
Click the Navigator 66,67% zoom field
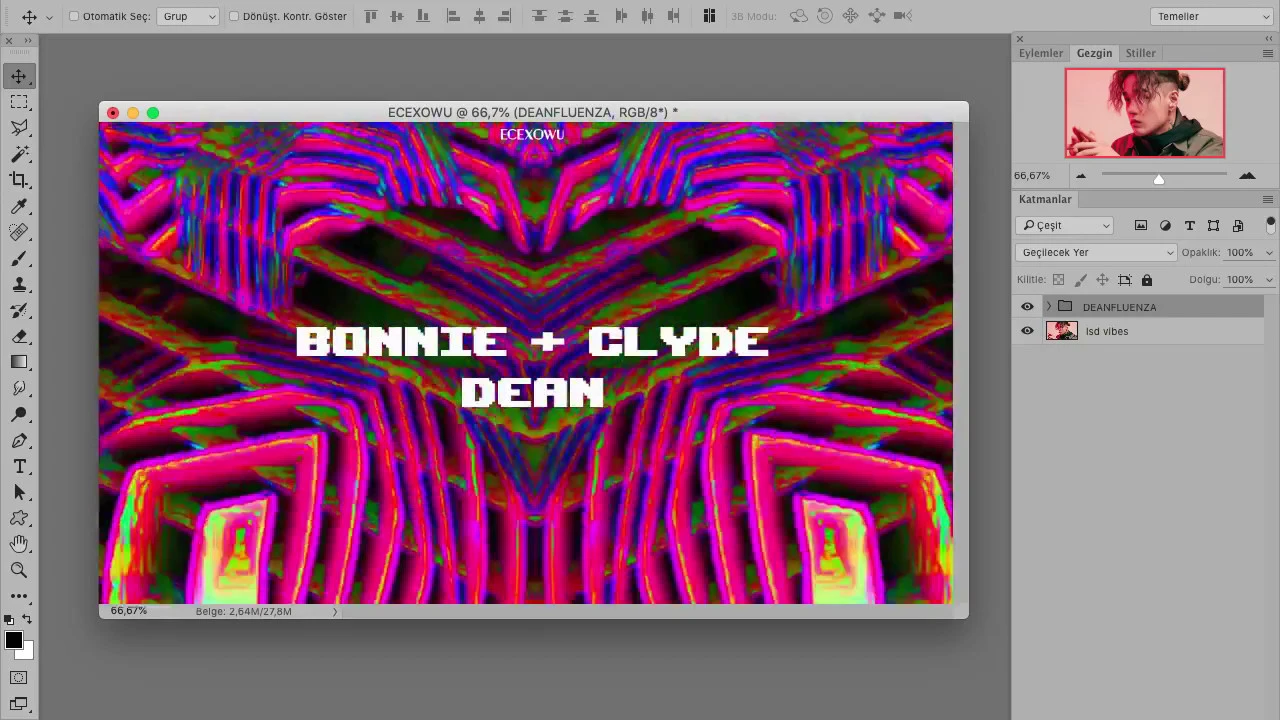(1032, 176)
